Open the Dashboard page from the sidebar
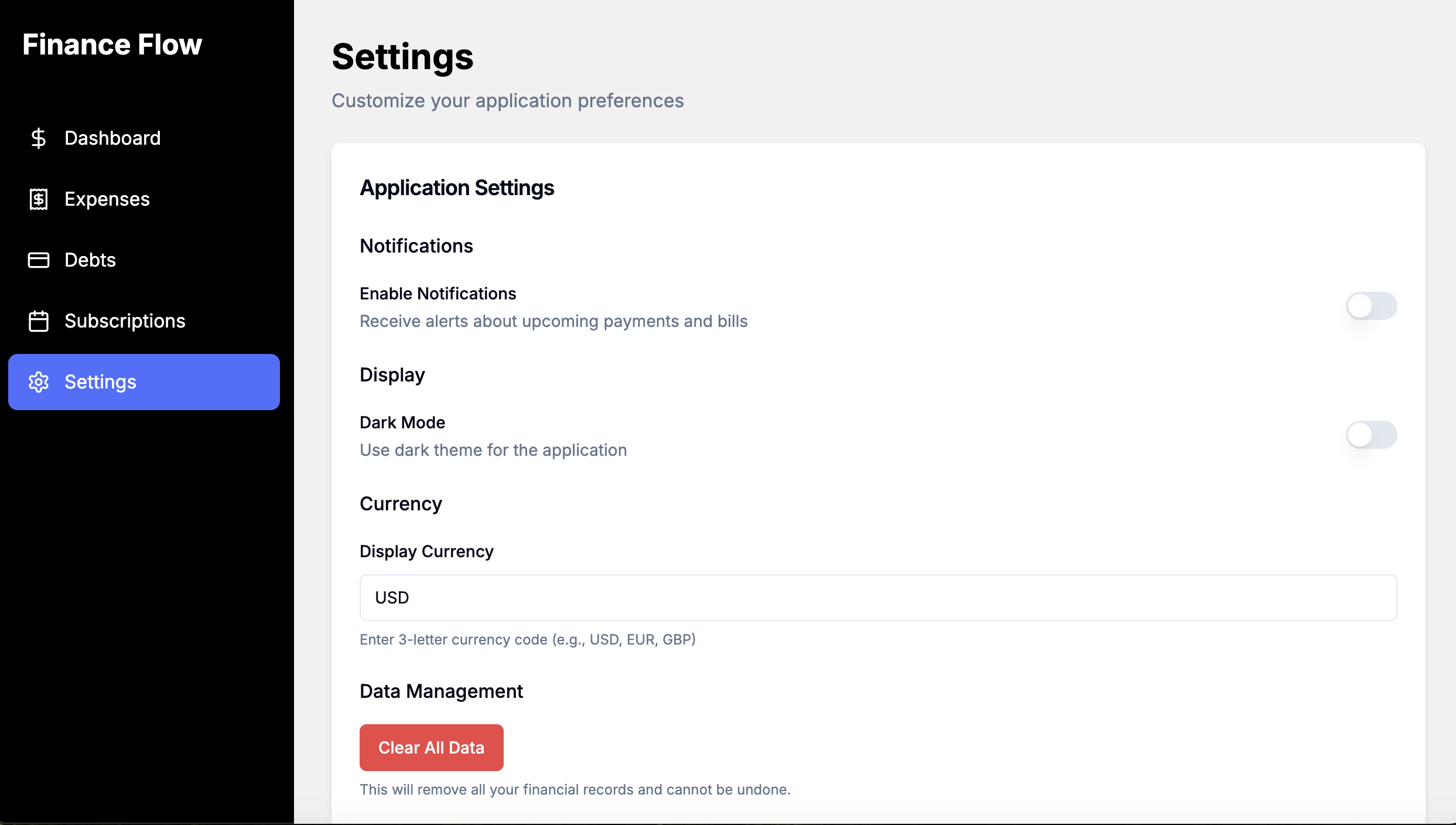The width and height of the screenshot is (1456, 825). click(112, 138)
